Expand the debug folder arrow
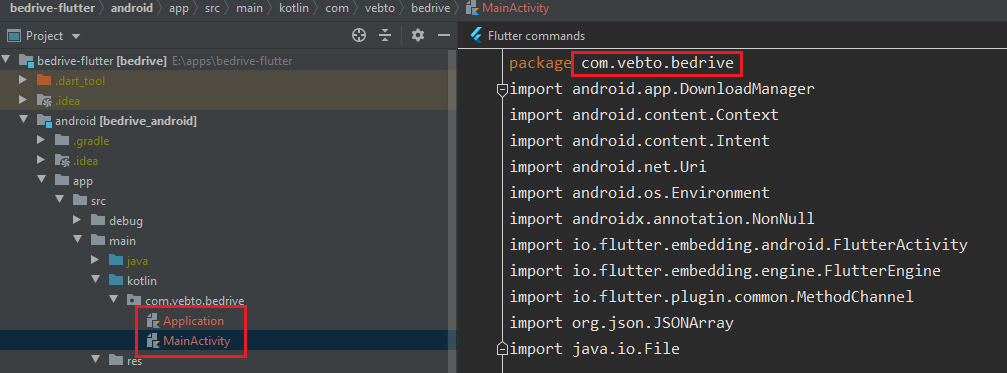1007x373 pixels. point(77,220)
